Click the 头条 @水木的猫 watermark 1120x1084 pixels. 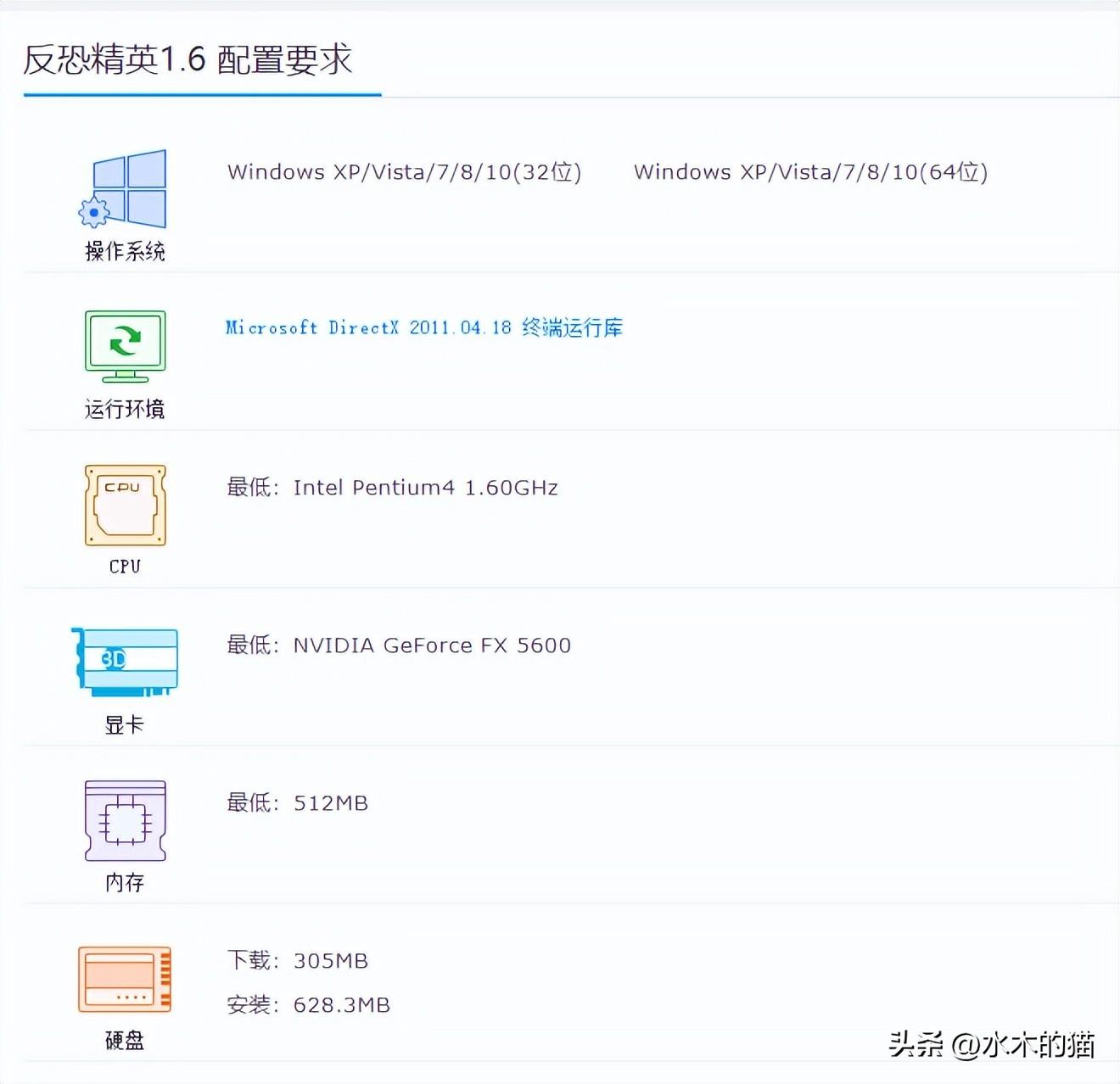[x=991, y=1044]
